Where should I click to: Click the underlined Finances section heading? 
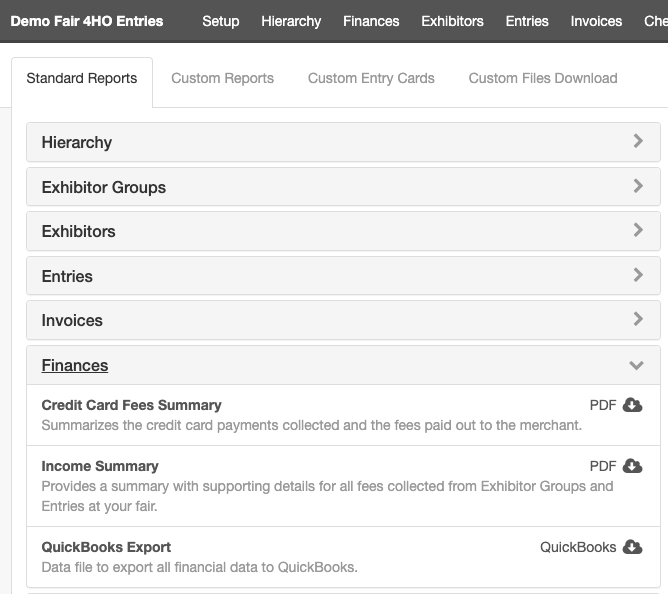(75, 366)
